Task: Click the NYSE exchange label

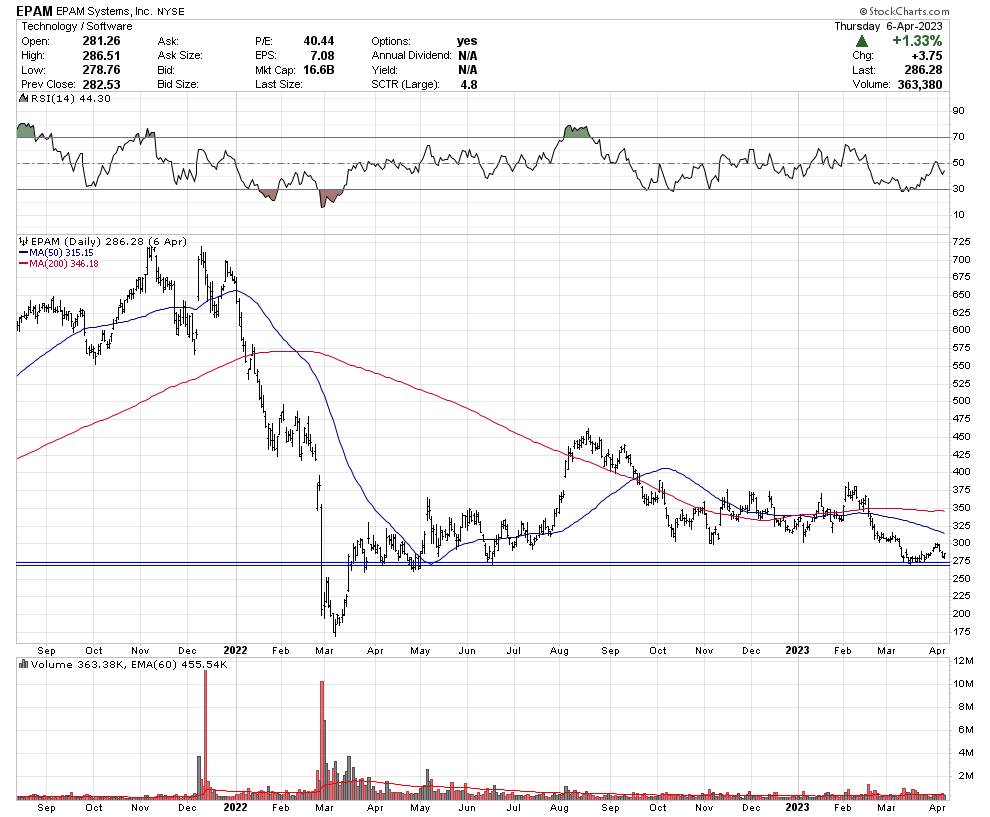Action: pos(170,11)
